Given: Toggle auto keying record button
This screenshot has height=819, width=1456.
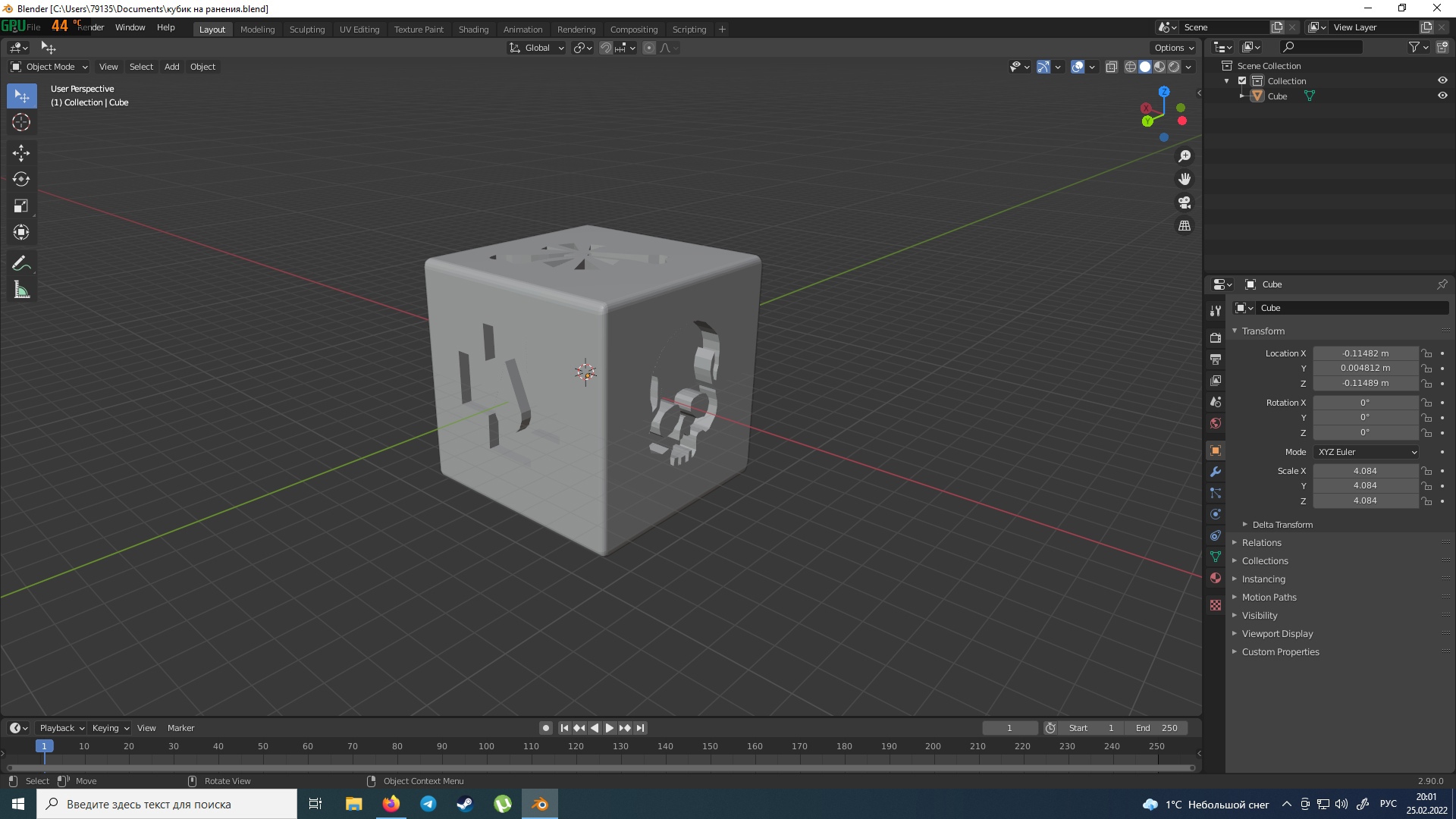Looking at the screenshot, I should tap(546, 728).
